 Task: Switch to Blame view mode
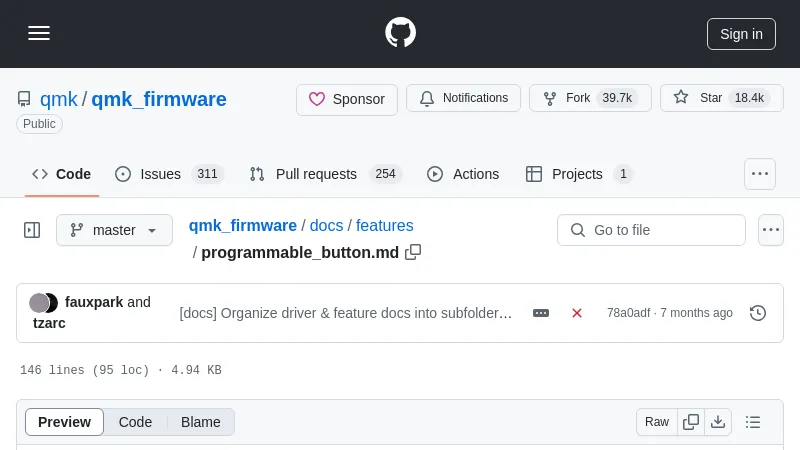click(x=200, y=422)
